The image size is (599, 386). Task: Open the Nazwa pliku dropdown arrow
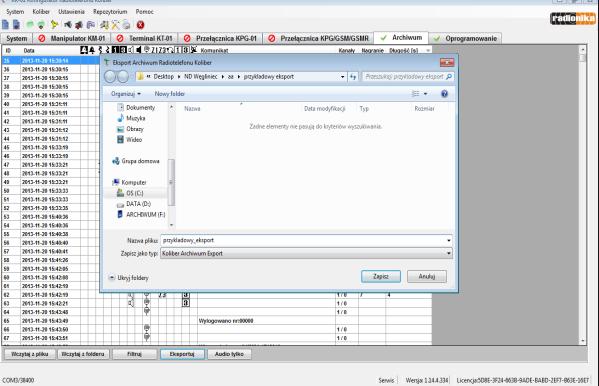click(x=448, y=240)
